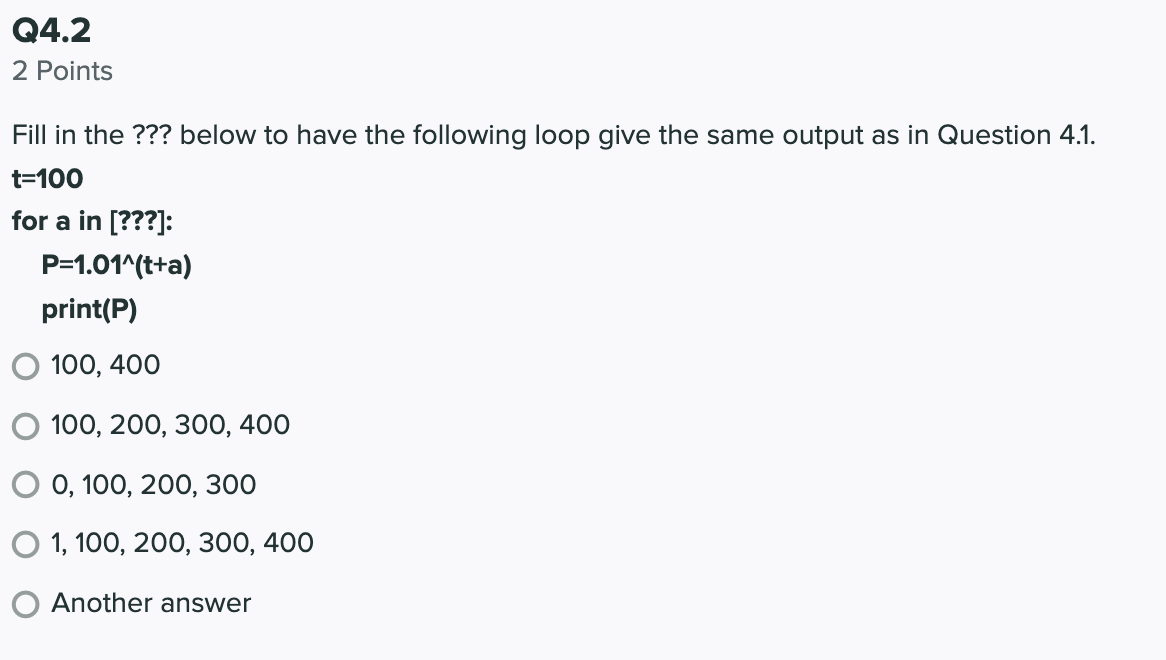1166x660 pixels.
Task: Pick the radio button for 0, 100, 200, 300
Action: (x=26, y=485)
